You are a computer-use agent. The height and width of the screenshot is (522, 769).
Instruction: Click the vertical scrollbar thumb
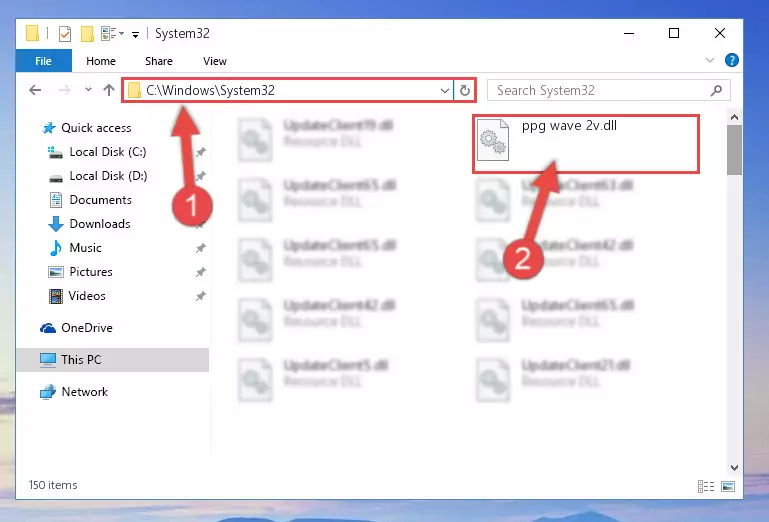(734, 150)
